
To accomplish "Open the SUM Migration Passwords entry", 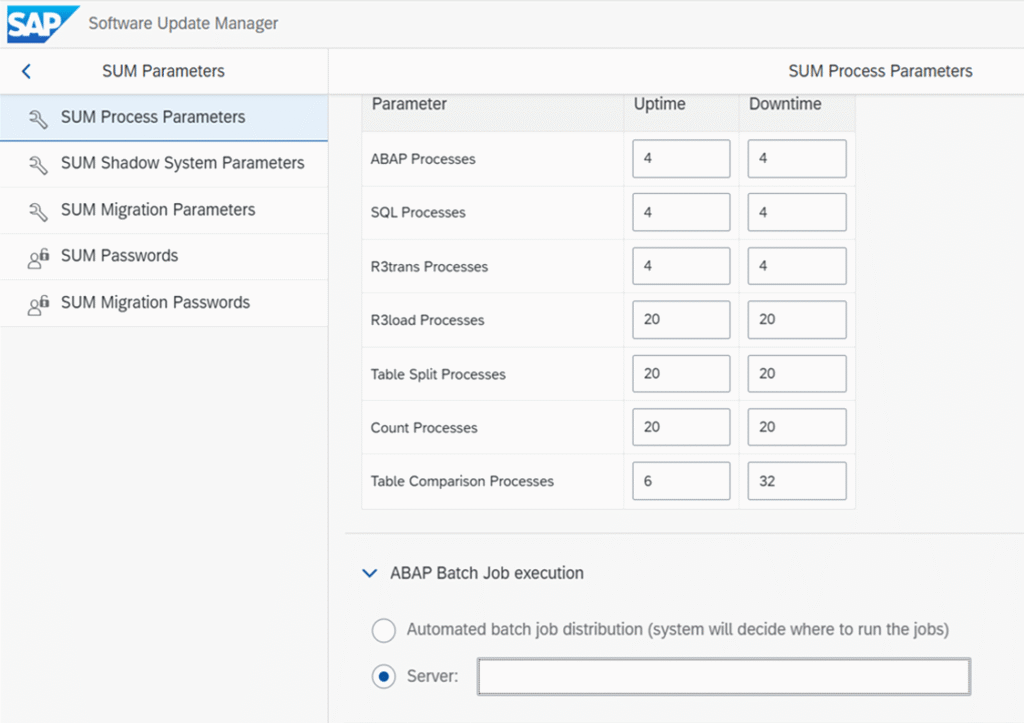I will coord(155,303).
